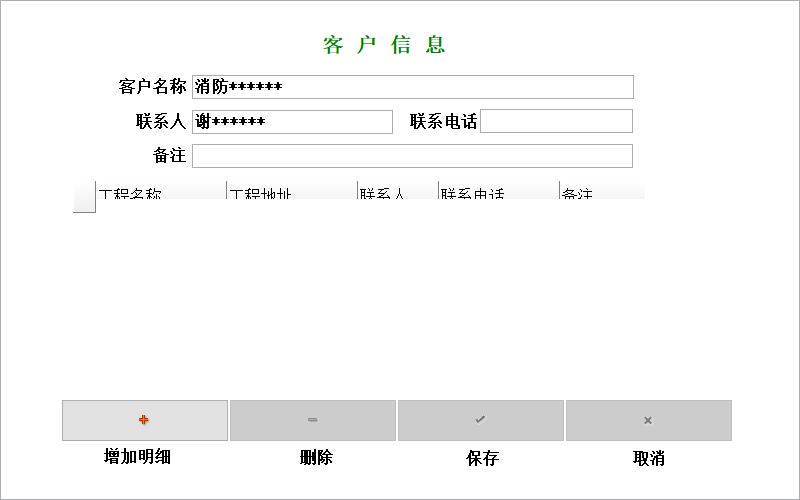Click the 保存 label
Image resolution: width=800 pixels, height=500 pixels.
click(x=482, y=458)
